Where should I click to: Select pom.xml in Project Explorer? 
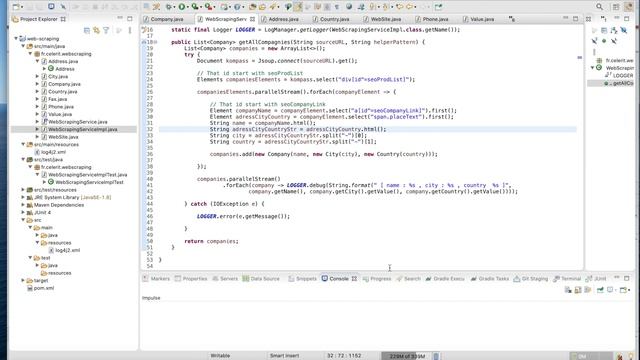coord(44,288)
